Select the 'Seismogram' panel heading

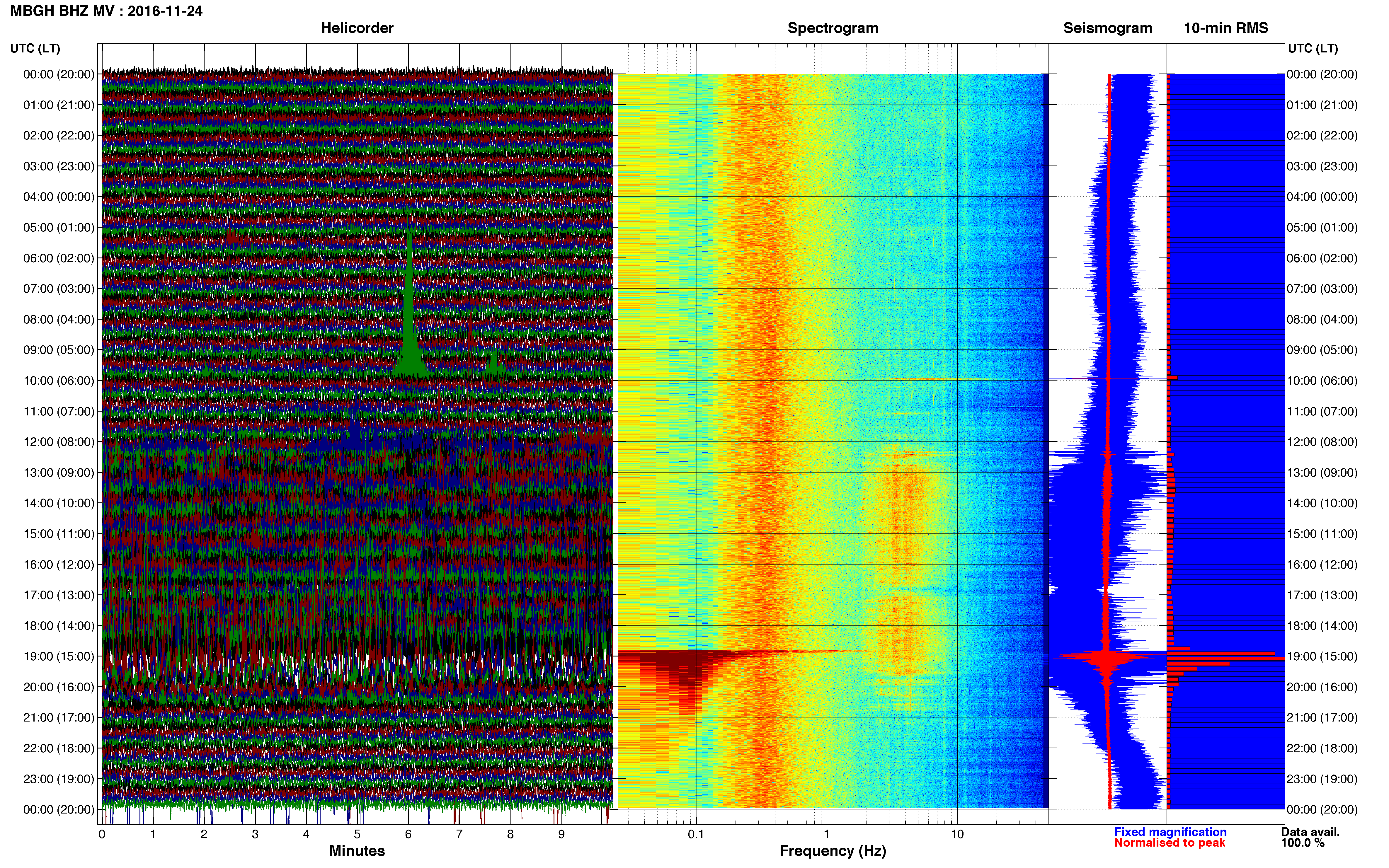1108,28
